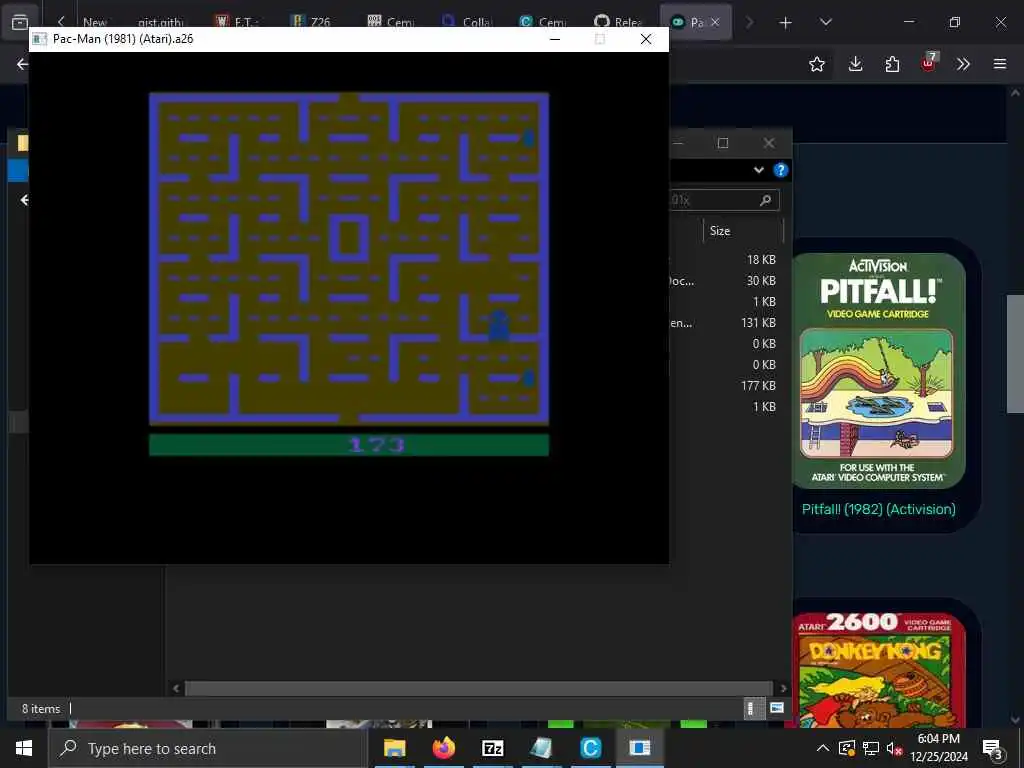Image resolution: width=1024 pixels, height=768 pixels.
Task: Expand the File Explorer ribbon chevron
Action: [758, 170]
